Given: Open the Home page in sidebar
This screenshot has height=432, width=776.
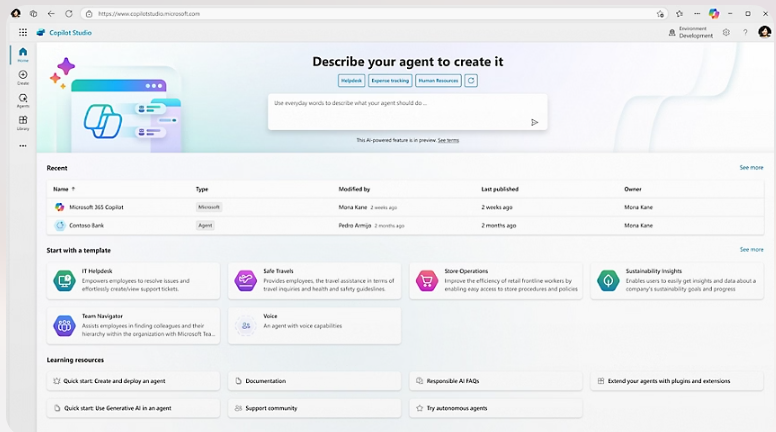Looking at the screenshot, I should [22, 54].
